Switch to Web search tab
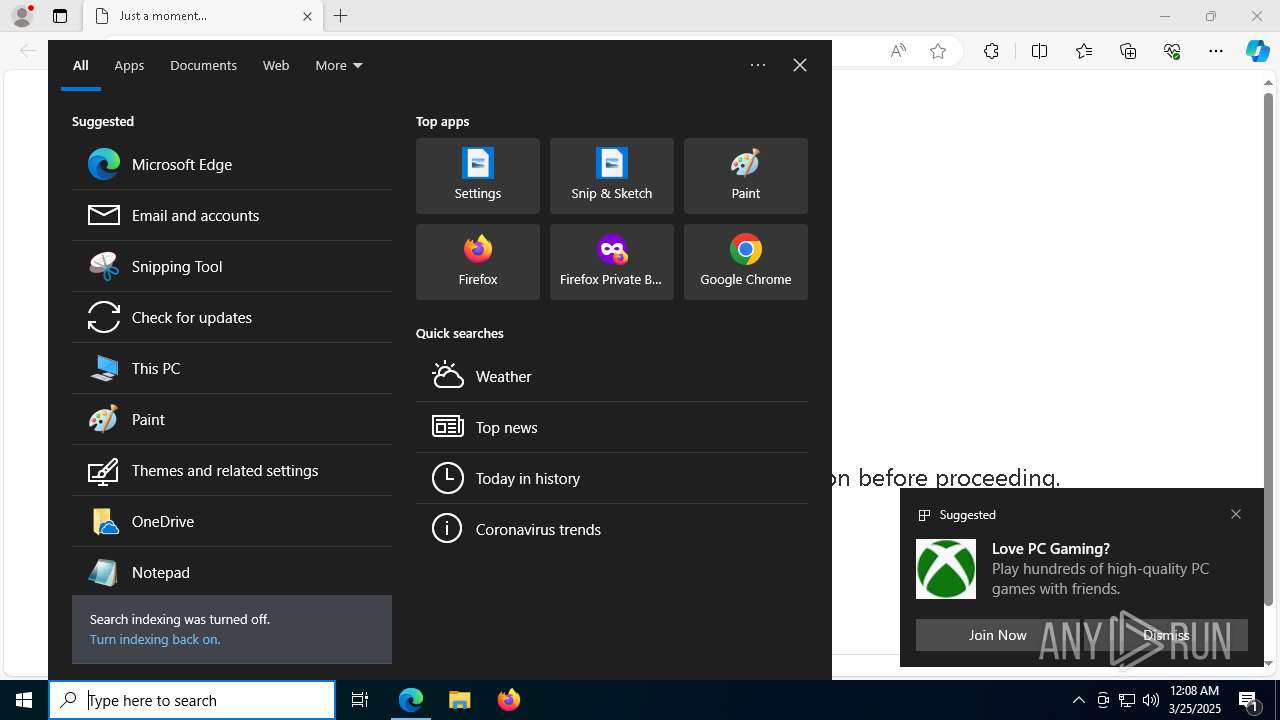The height and width of the screenshot is (720, 1280). [x=276, y=65]
